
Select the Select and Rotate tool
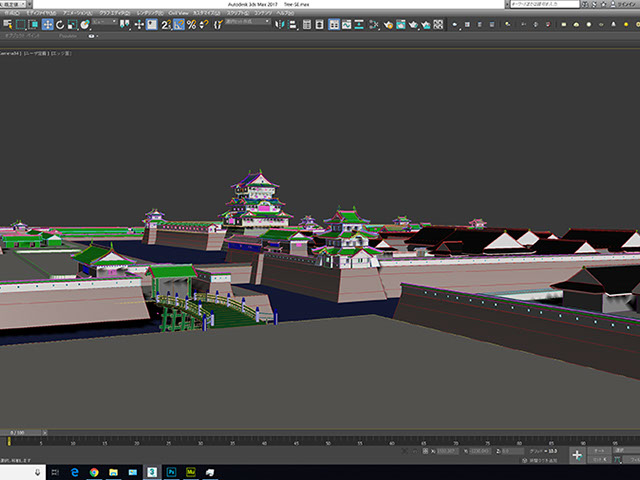[x=60, y=24]
